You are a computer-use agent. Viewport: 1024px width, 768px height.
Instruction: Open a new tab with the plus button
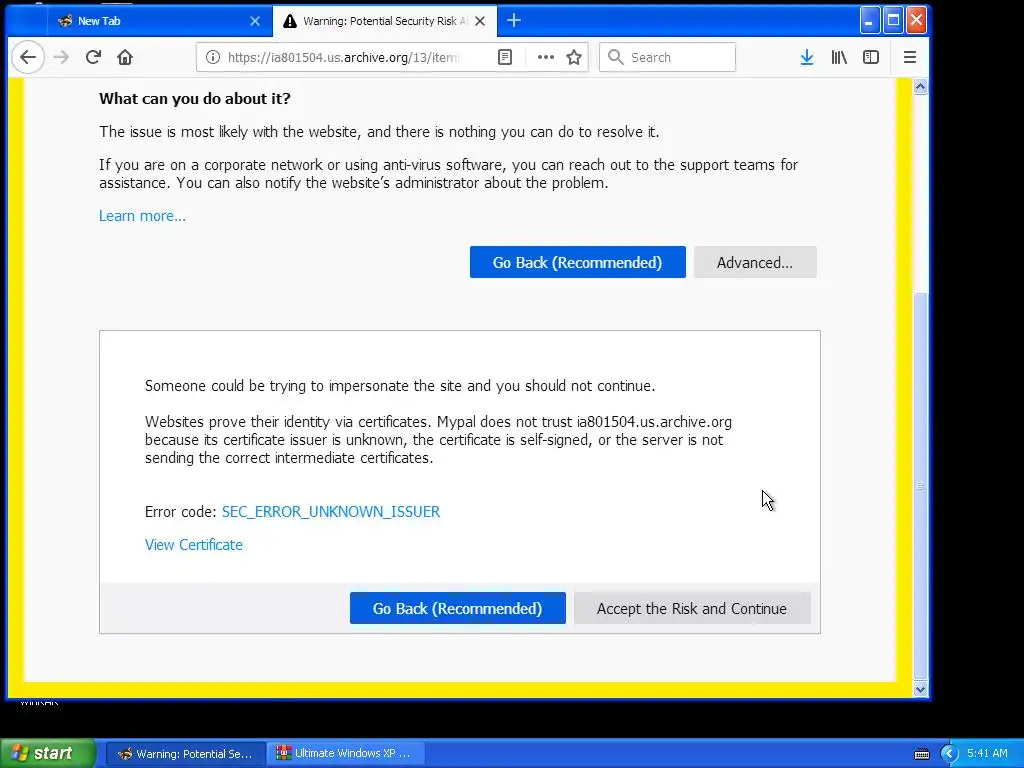click(514, 21)
